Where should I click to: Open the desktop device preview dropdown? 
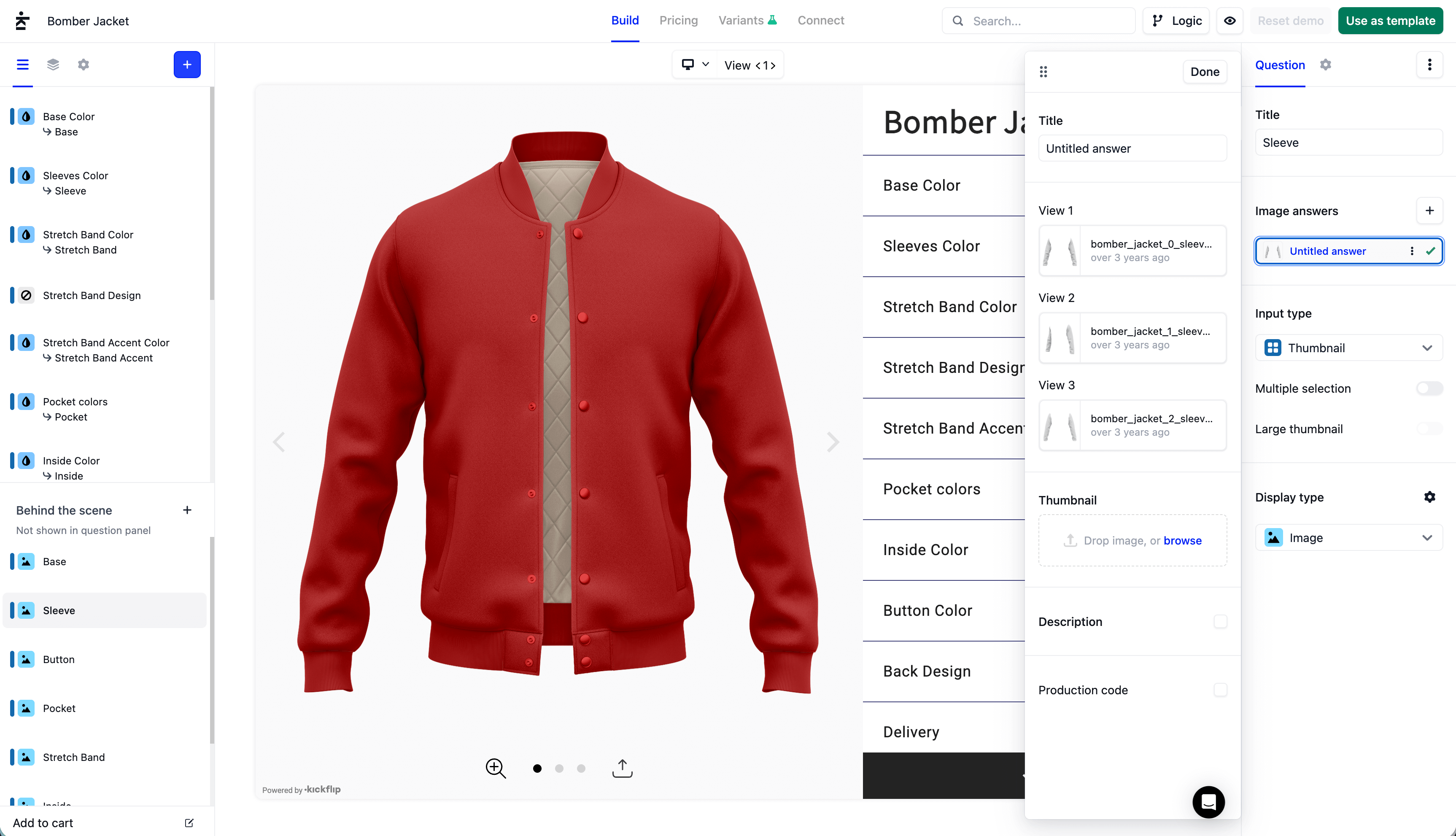tap(695, 65)
